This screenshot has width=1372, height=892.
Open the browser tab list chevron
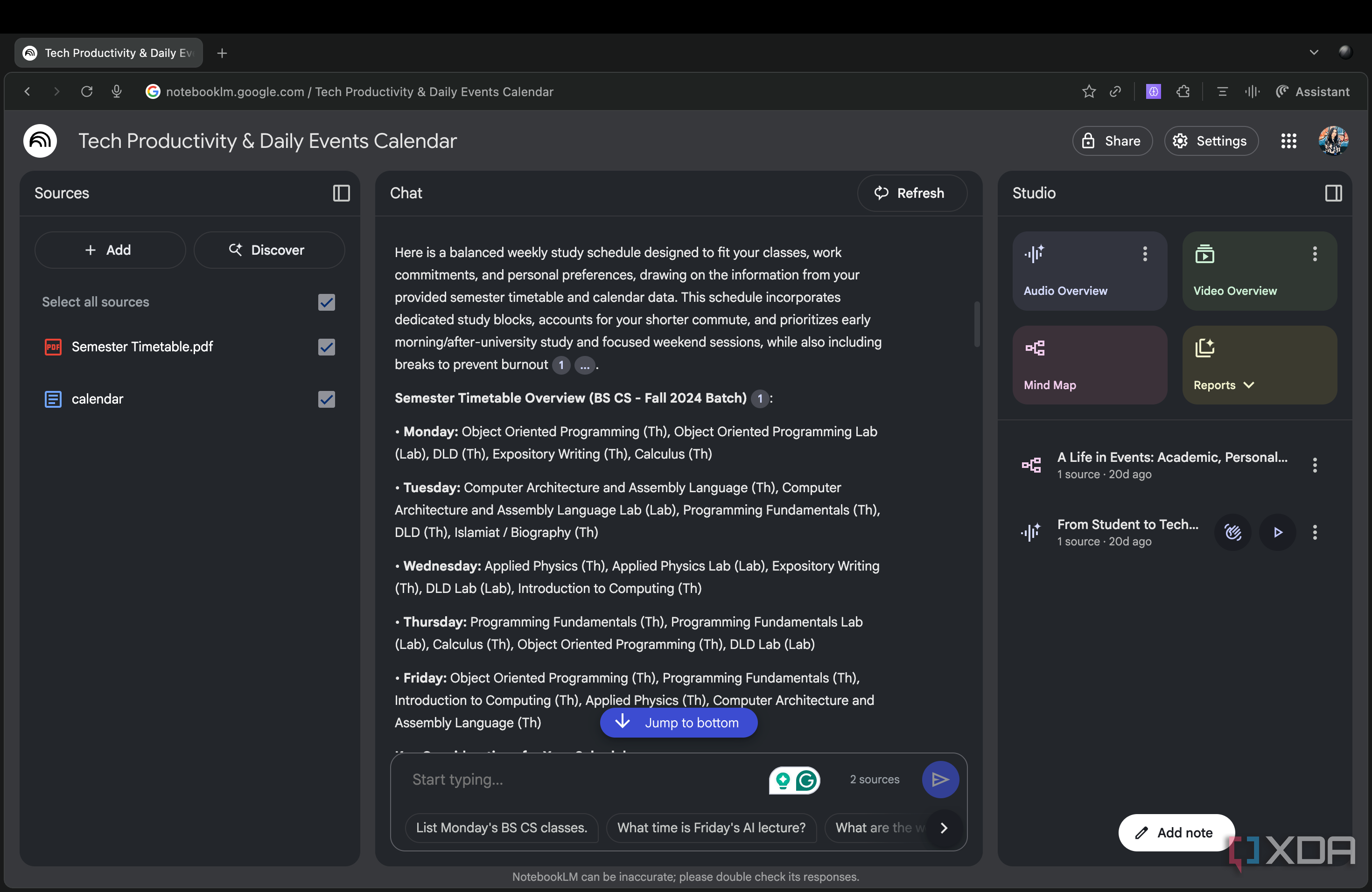coord(1314,52)
